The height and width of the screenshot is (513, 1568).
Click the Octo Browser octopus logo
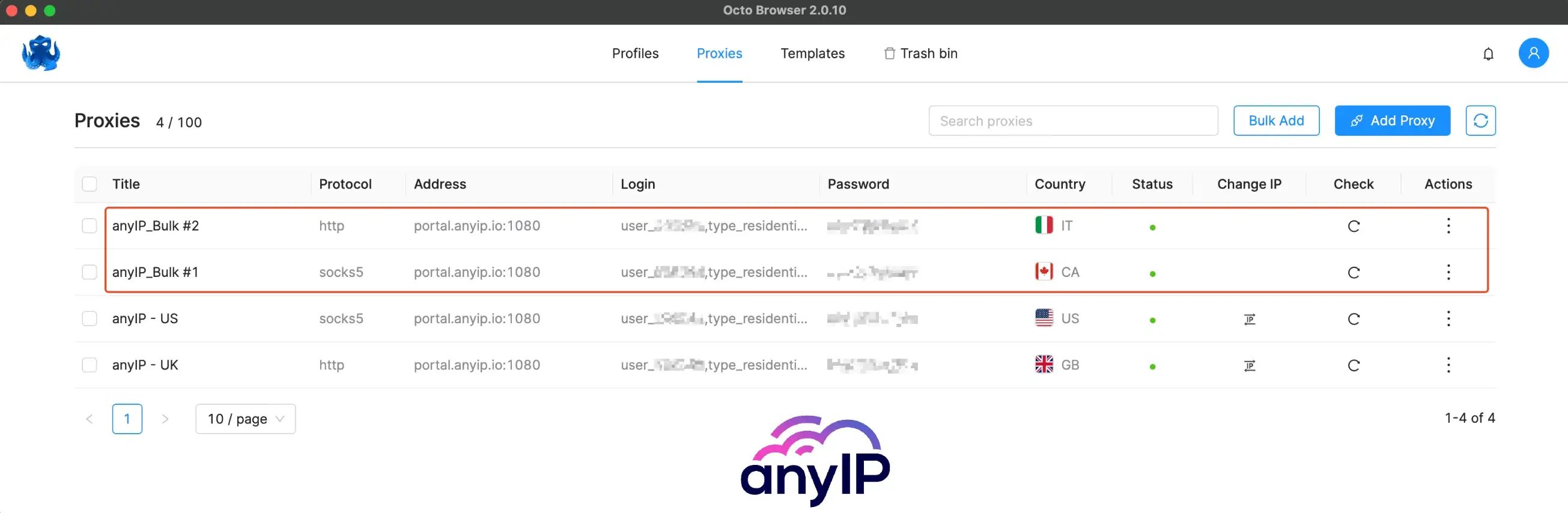(41, 53)
